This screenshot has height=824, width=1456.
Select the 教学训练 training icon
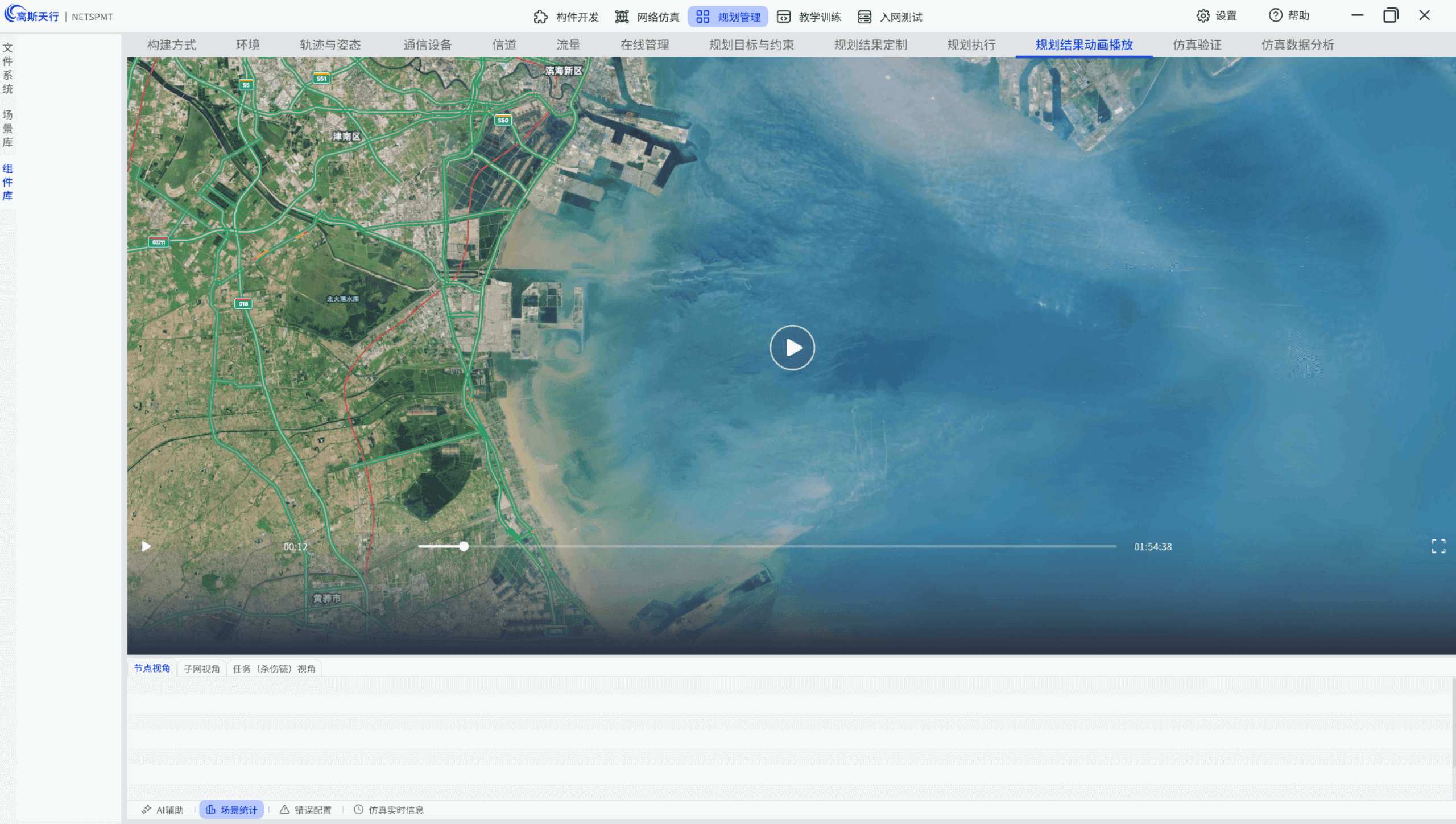[784, 17]
